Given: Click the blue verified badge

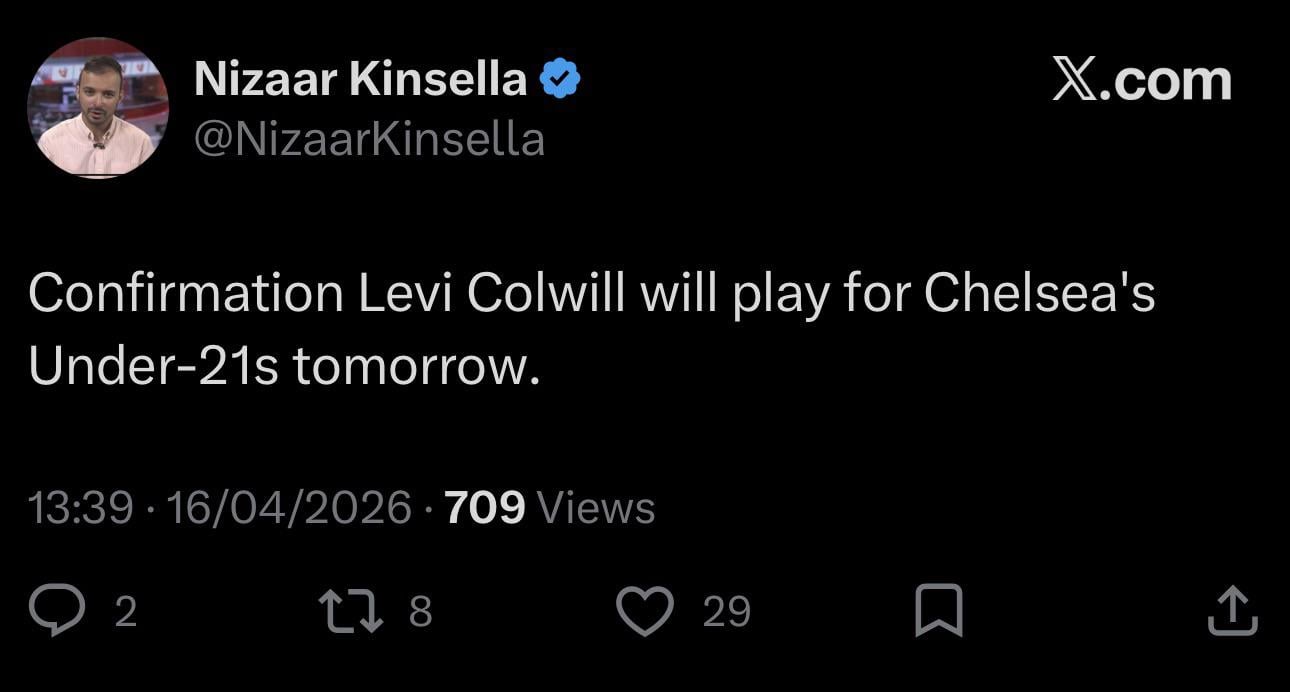Looking at the screenshot, I should coord(560,79).
